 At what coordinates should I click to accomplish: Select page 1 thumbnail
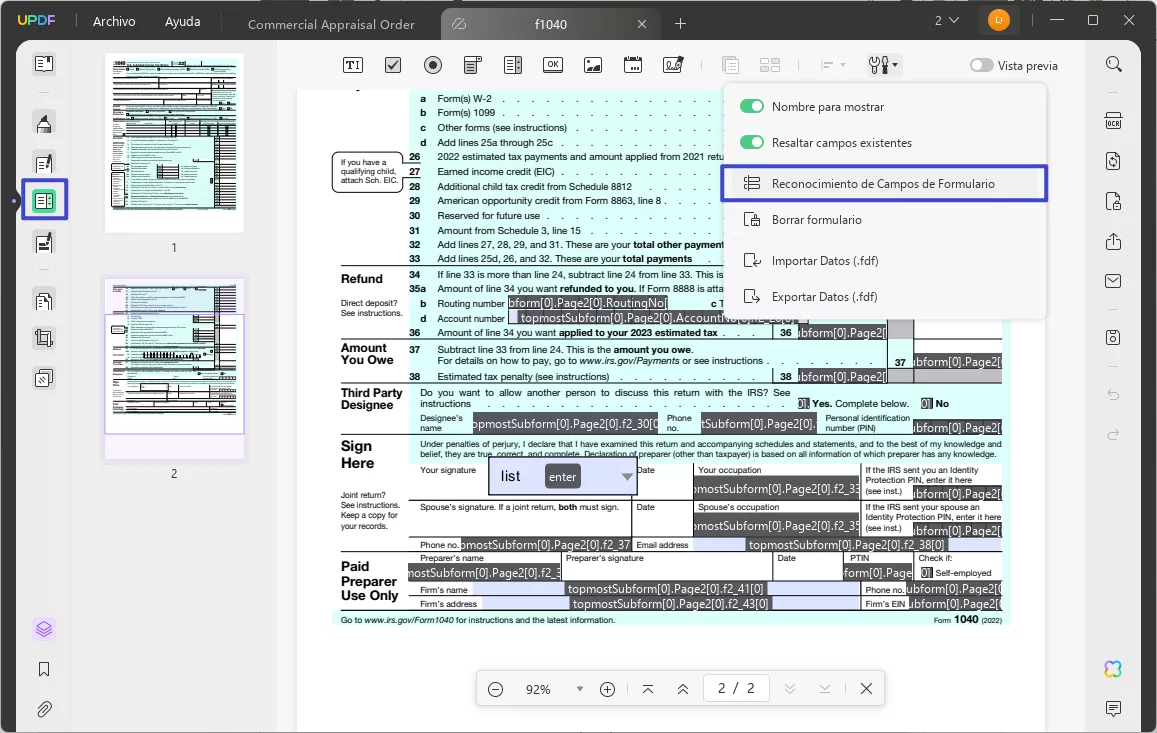pyautogui.click(x=174, y=143)
